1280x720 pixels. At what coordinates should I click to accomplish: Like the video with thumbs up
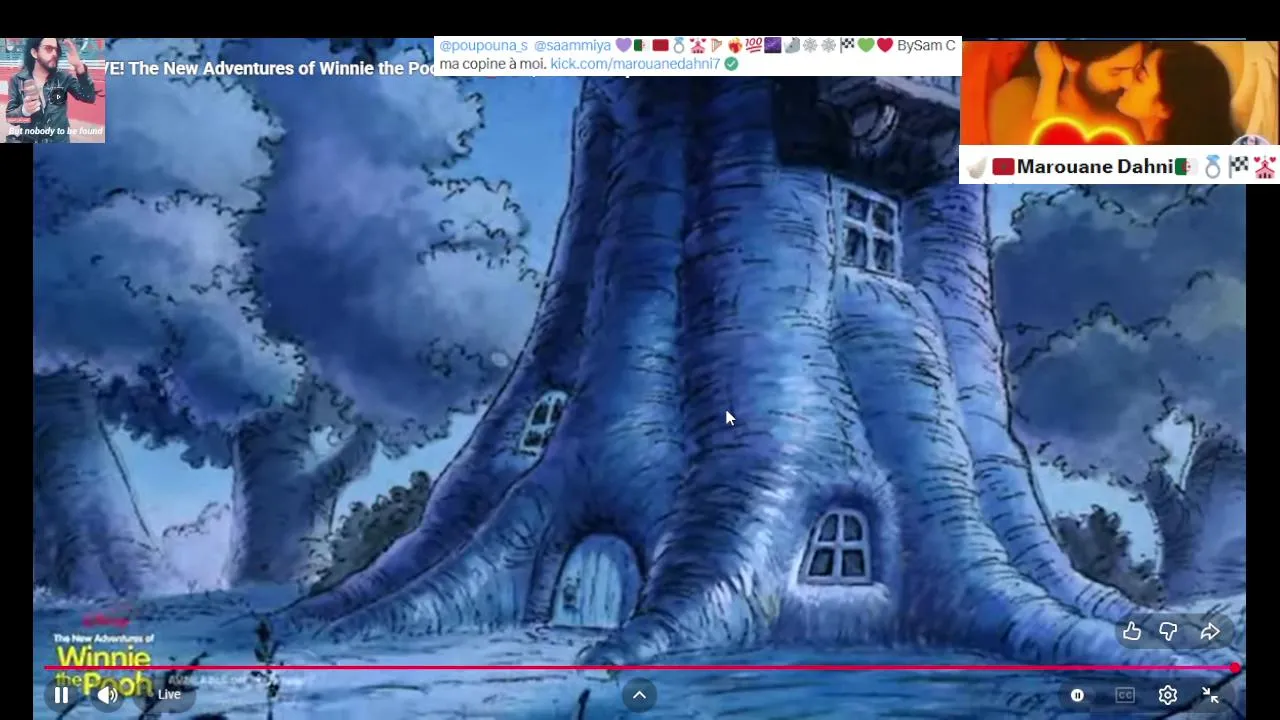[x=1131, y=631]
